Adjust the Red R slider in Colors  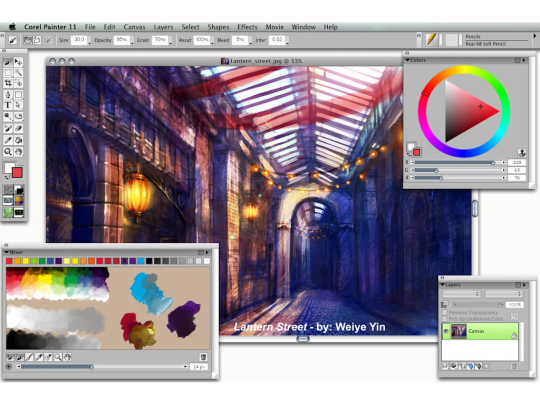tap(458, 162)
